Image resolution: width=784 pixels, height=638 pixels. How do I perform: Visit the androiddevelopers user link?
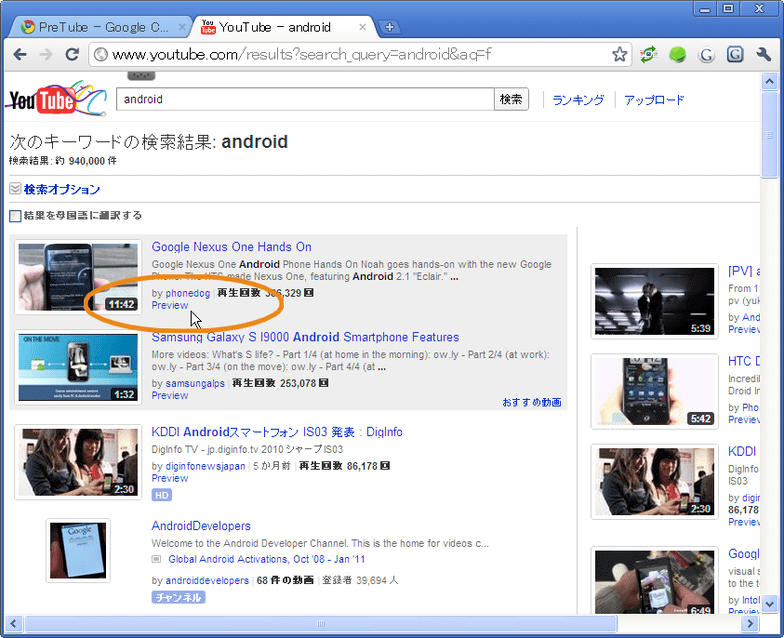coord(207,581)
